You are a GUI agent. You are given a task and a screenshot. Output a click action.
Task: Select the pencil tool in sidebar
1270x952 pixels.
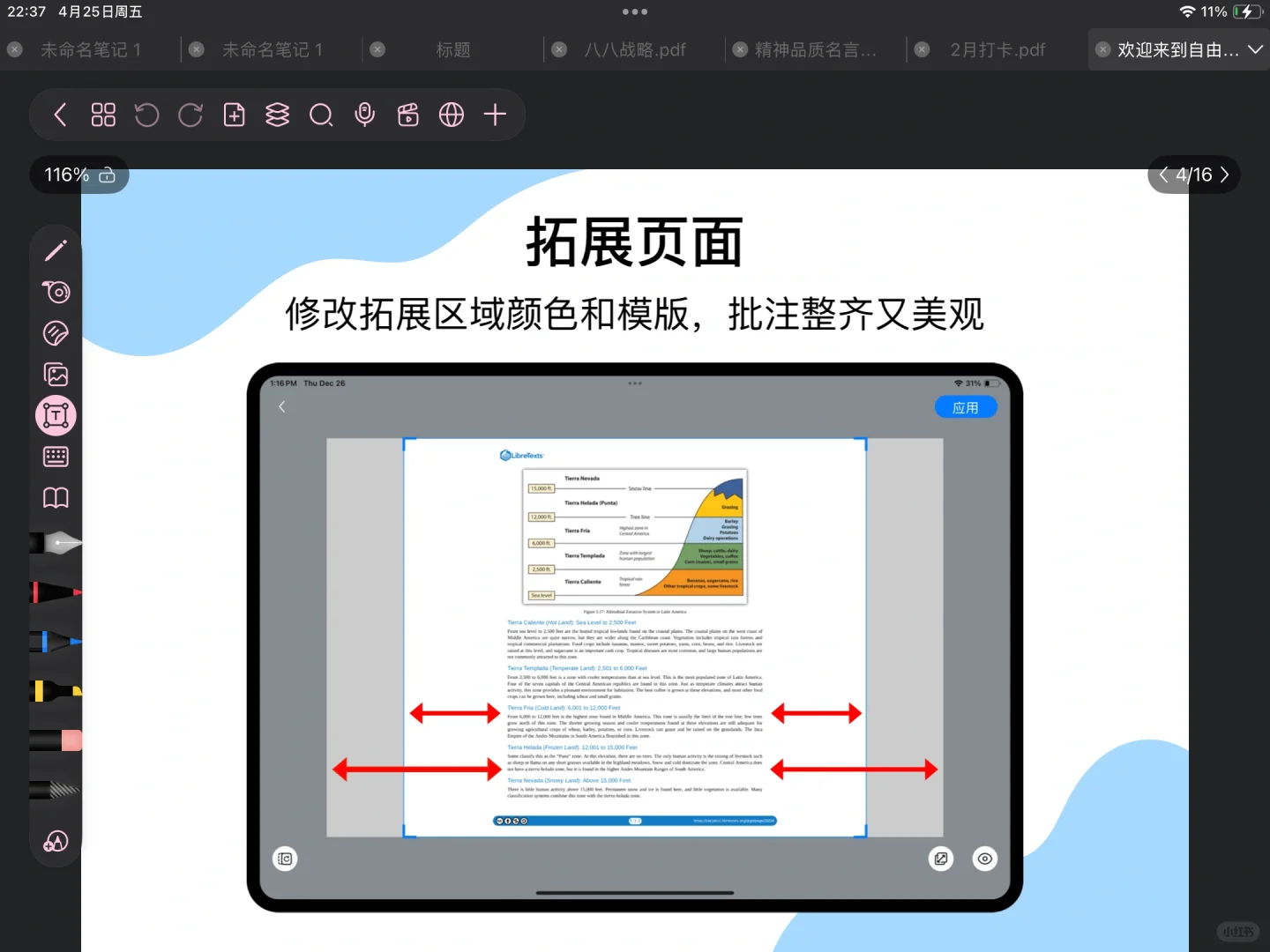56,250
